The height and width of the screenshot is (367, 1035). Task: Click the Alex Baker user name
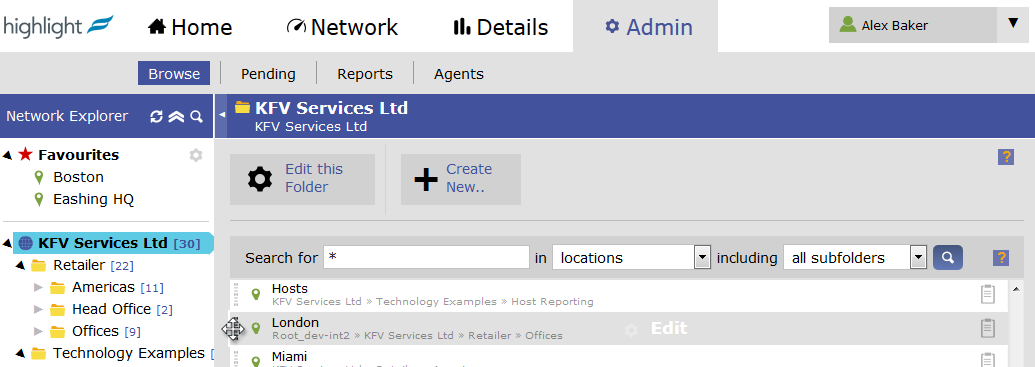tap(894, 26)
